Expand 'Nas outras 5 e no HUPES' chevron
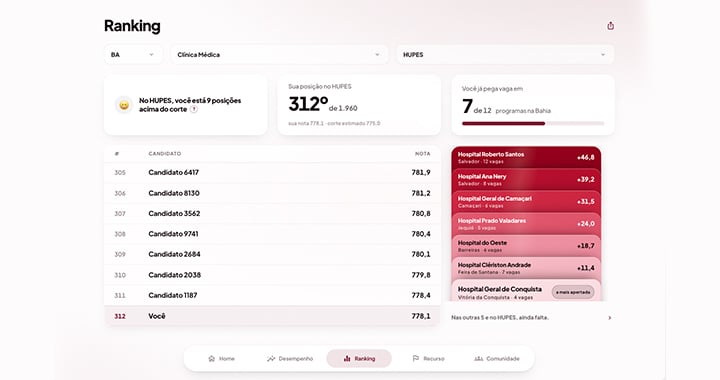 [x=609, y=318]
